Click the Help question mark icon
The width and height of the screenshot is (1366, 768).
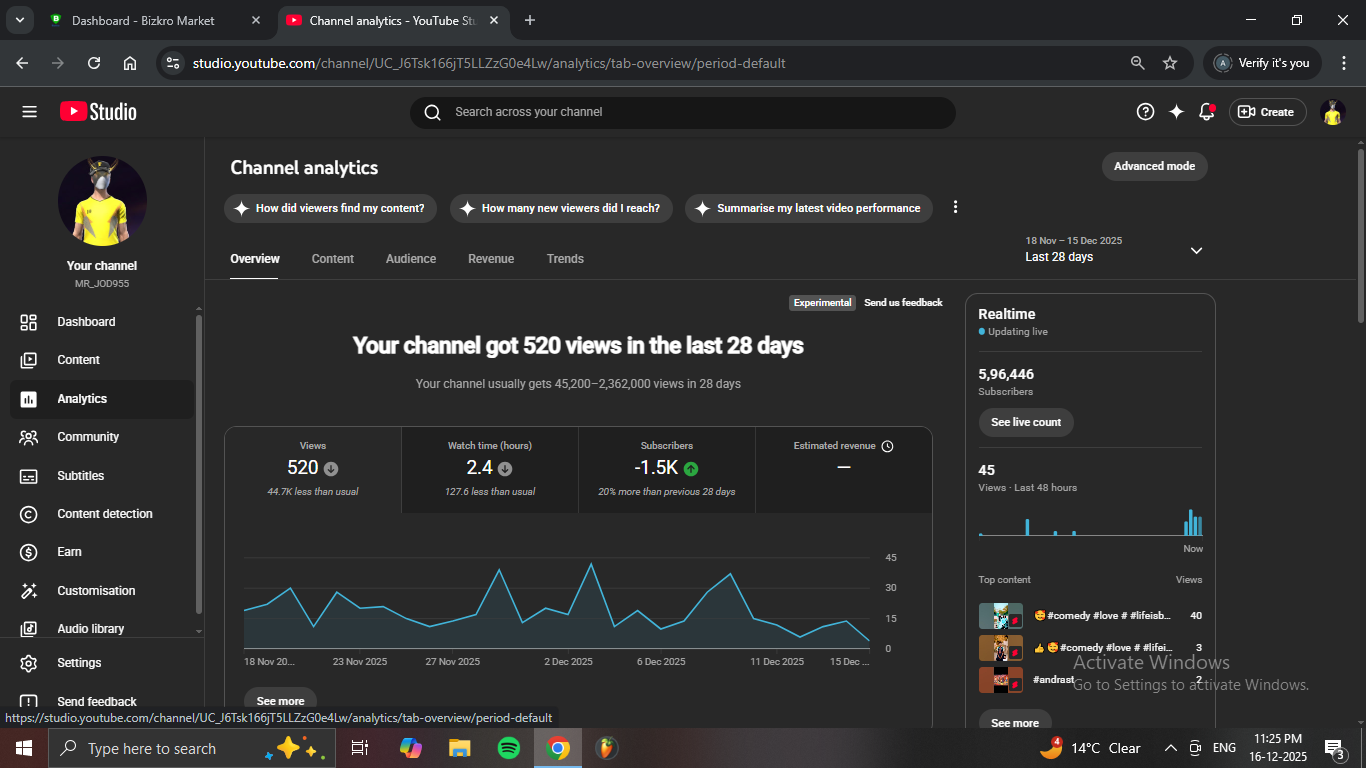[x=1145, y=112]
